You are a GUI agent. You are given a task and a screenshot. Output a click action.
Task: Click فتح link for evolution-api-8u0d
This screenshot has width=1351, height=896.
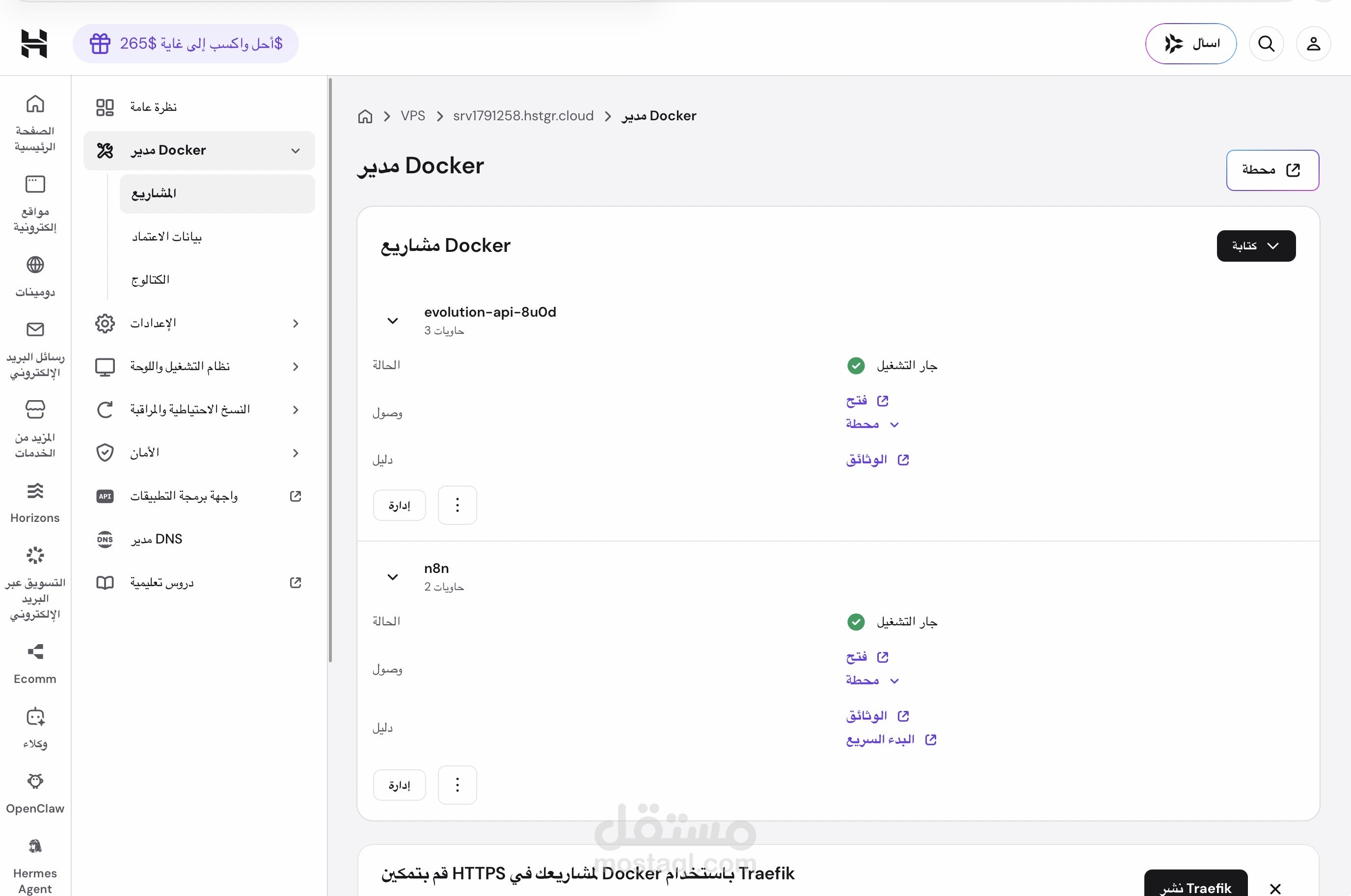click(867, 401)
